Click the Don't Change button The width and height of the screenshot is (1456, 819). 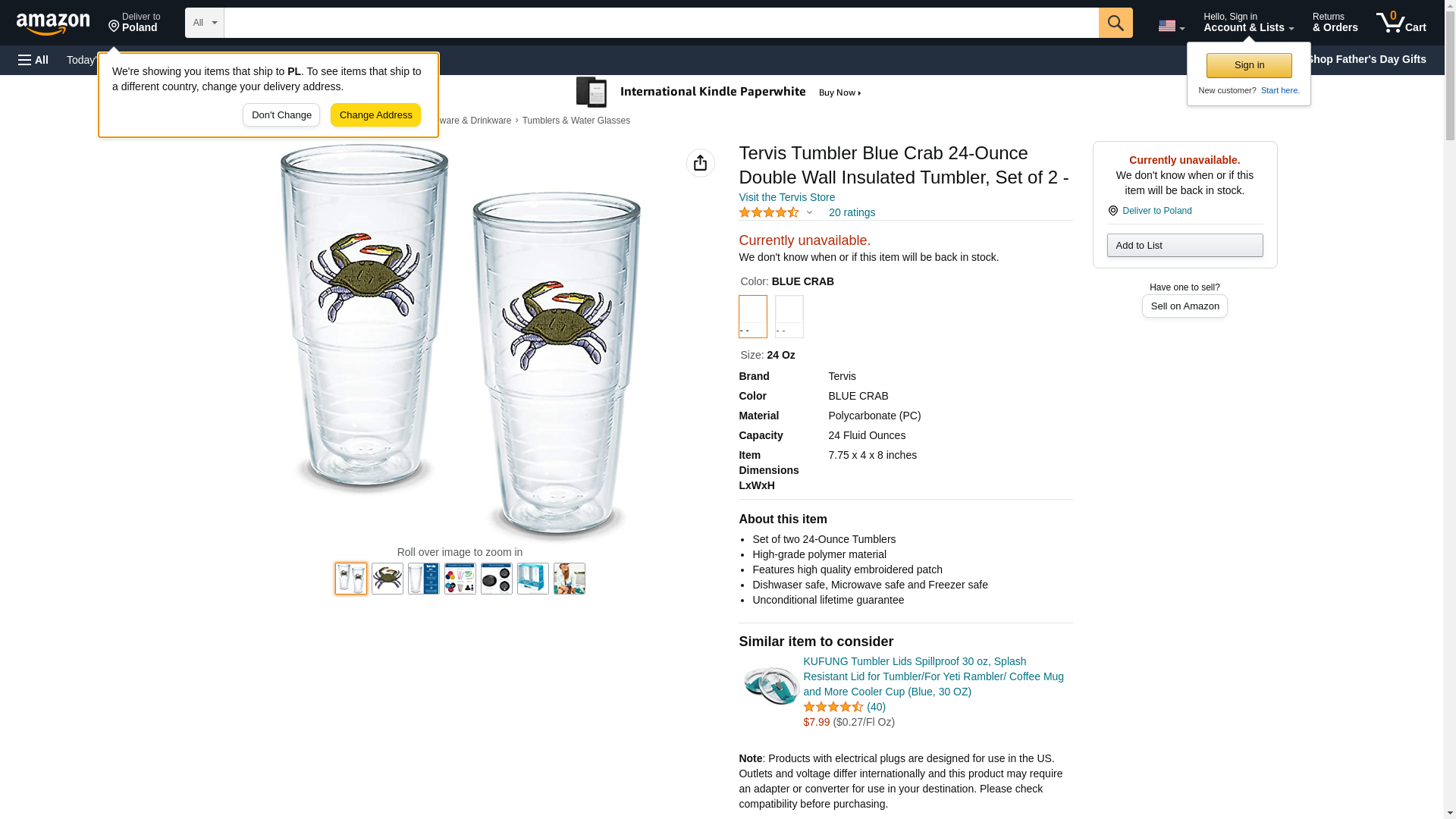click(x=281, y=115)
